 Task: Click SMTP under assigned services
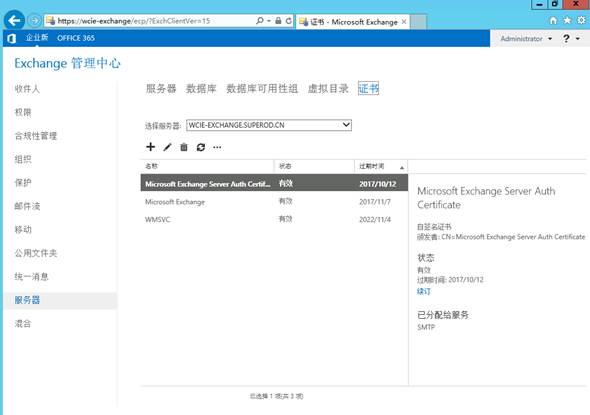[426, 327]
